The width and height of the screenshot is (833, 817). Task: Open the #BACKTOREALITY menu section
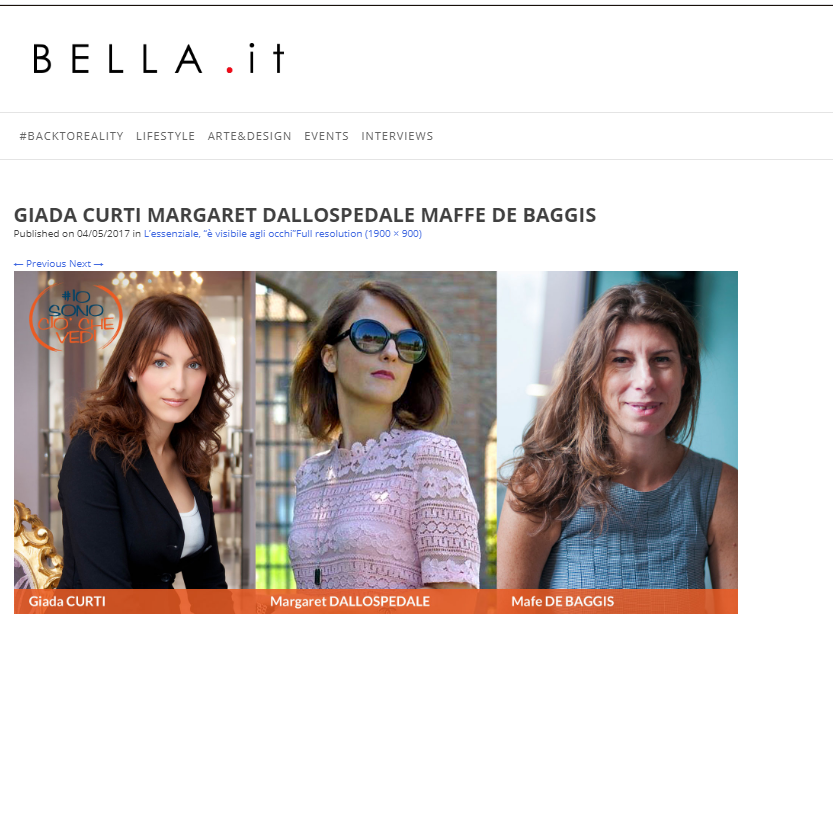coord(71,136)
